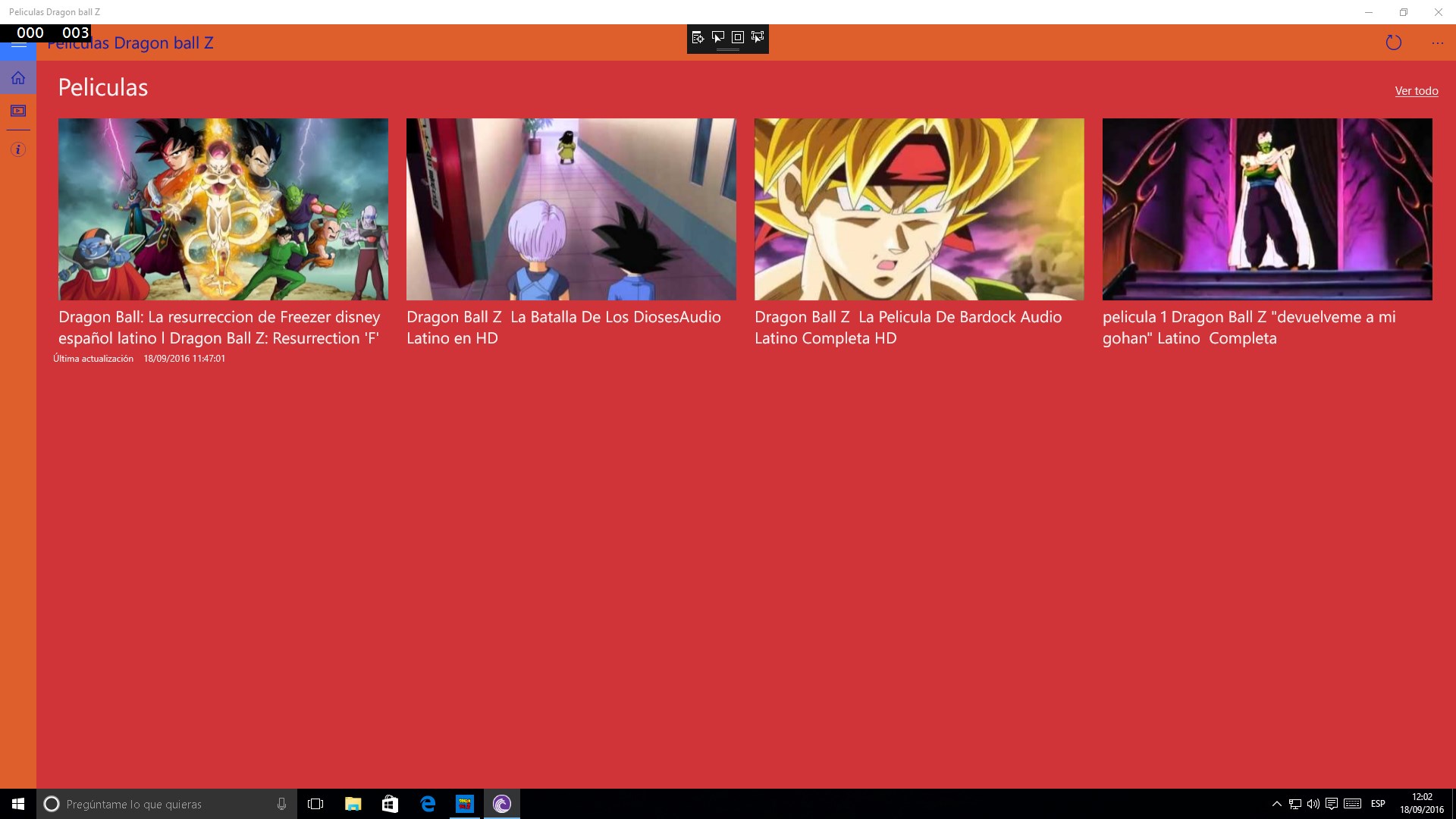Enable element selection in debug toolbar
The image size is (1456, 819).
point(717,37)
